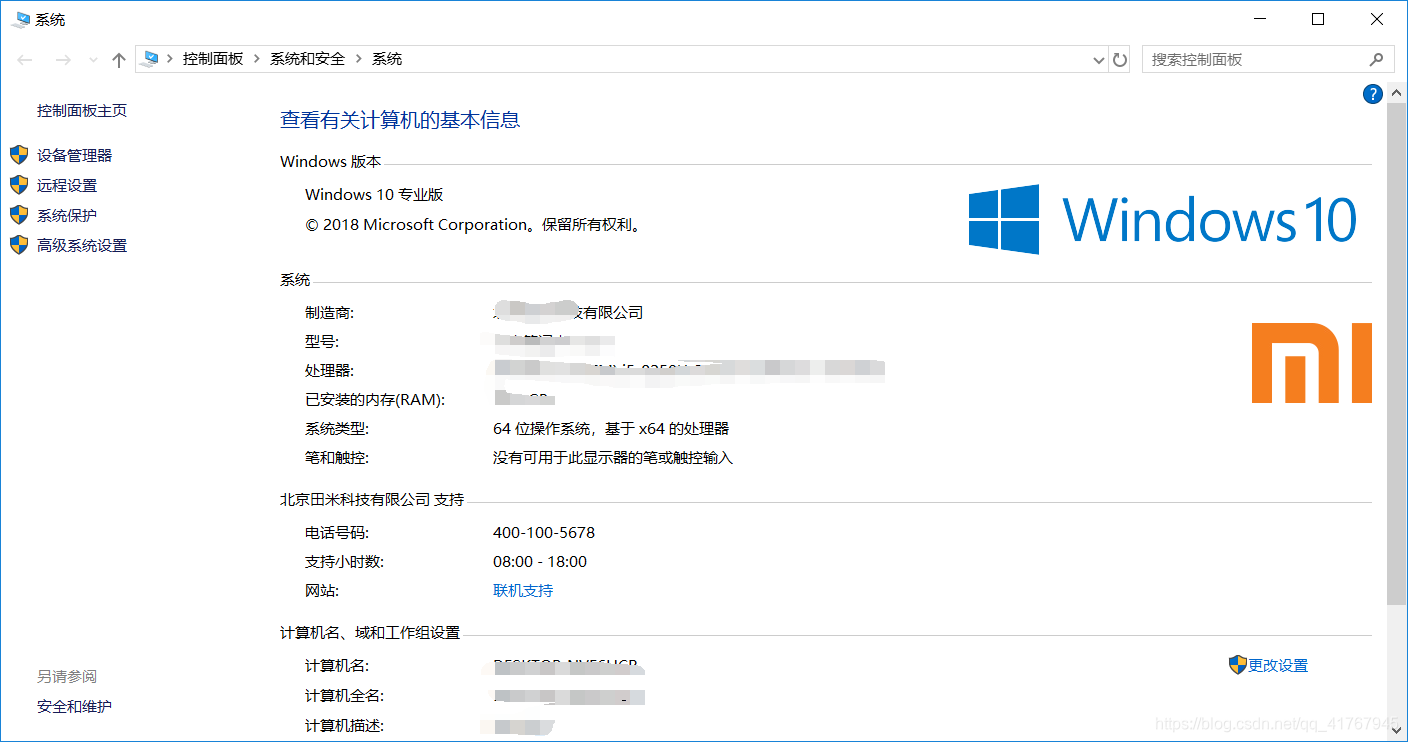1408x742 pixels.
Task: Click the 制造商 label
Action: pos(330,313)
